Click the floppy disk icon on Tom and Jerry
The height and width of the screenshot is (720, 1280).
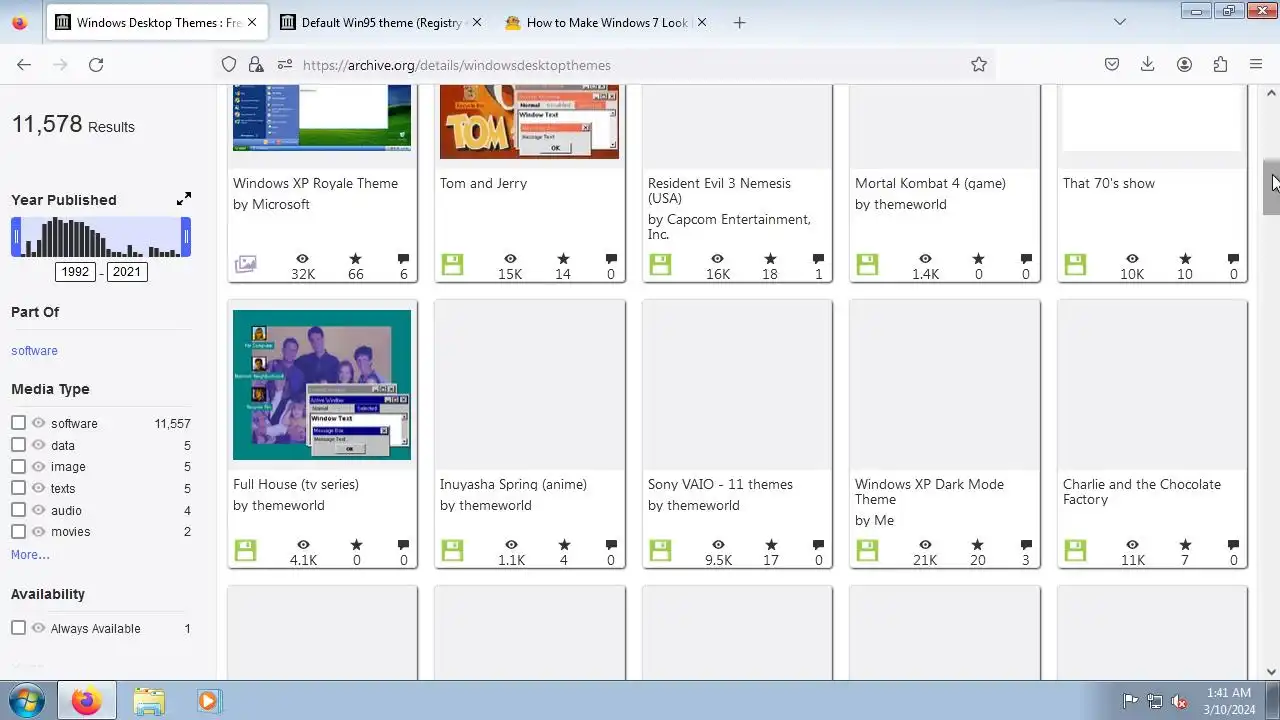point(452,265)
